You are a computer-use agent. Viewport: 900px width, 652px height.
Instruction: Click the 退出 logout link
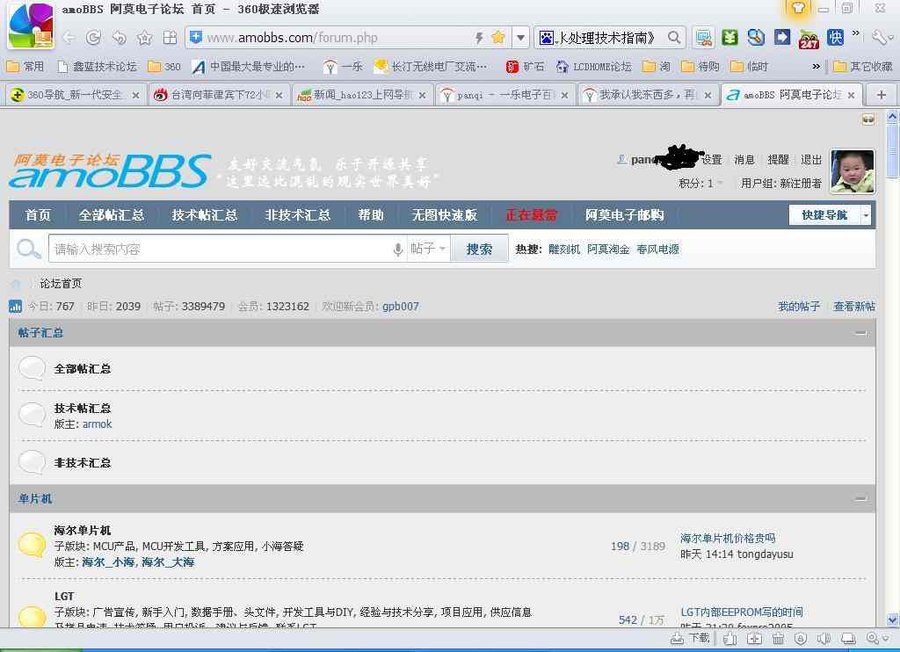pyautogui.click(x=811, y=160)
